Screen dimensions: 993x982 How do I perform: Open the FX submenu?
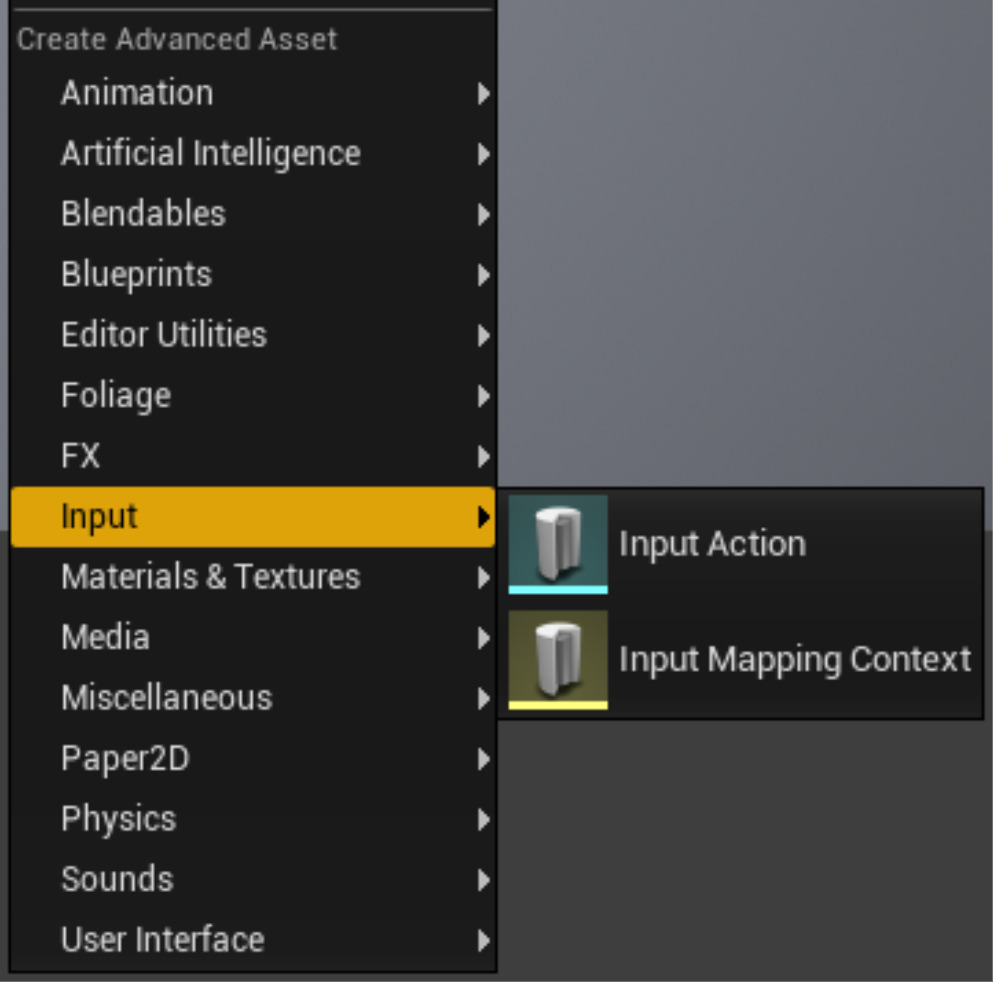pyautogui.click(x=253, y=456)
